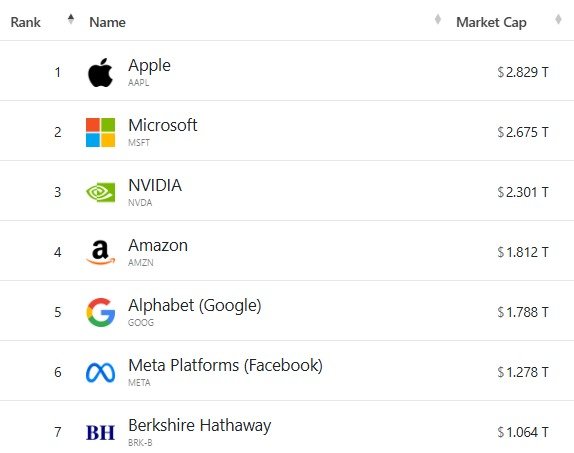Click the Amazon smile logo
This screenshot has width=574, height=453.
pyautogui.click(x=100, y=252)
